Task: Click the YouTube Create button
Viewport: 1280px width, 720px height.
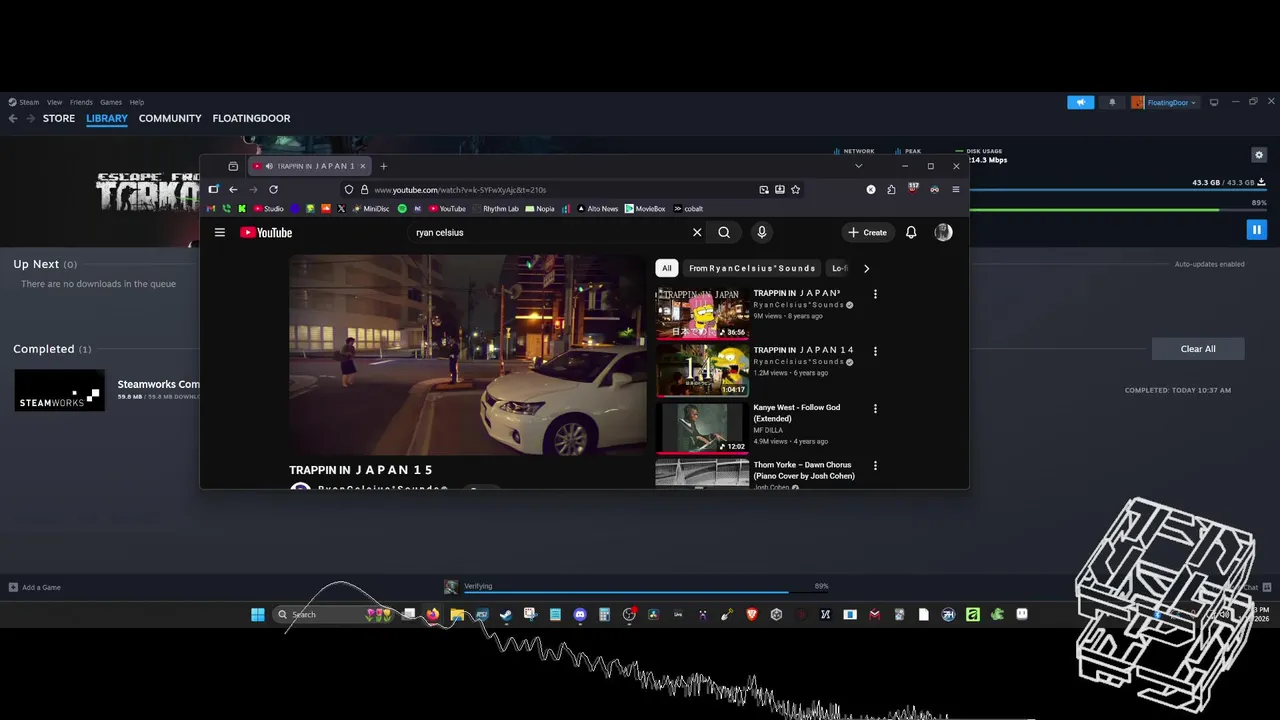Action: pyautogui.click(x=867, y=232)
